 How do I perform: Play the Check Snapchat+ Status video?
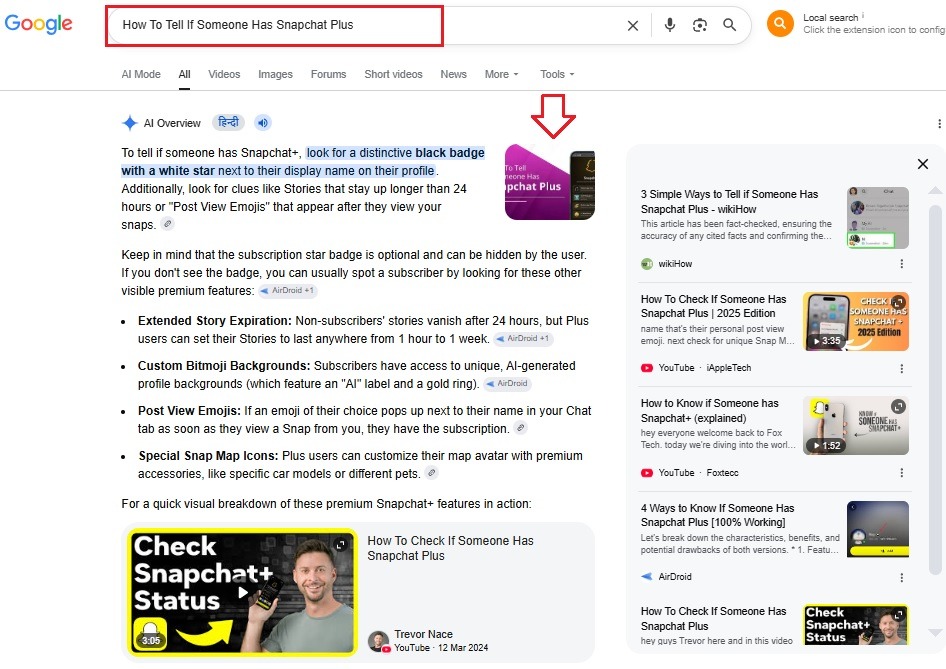coord(243,592)
